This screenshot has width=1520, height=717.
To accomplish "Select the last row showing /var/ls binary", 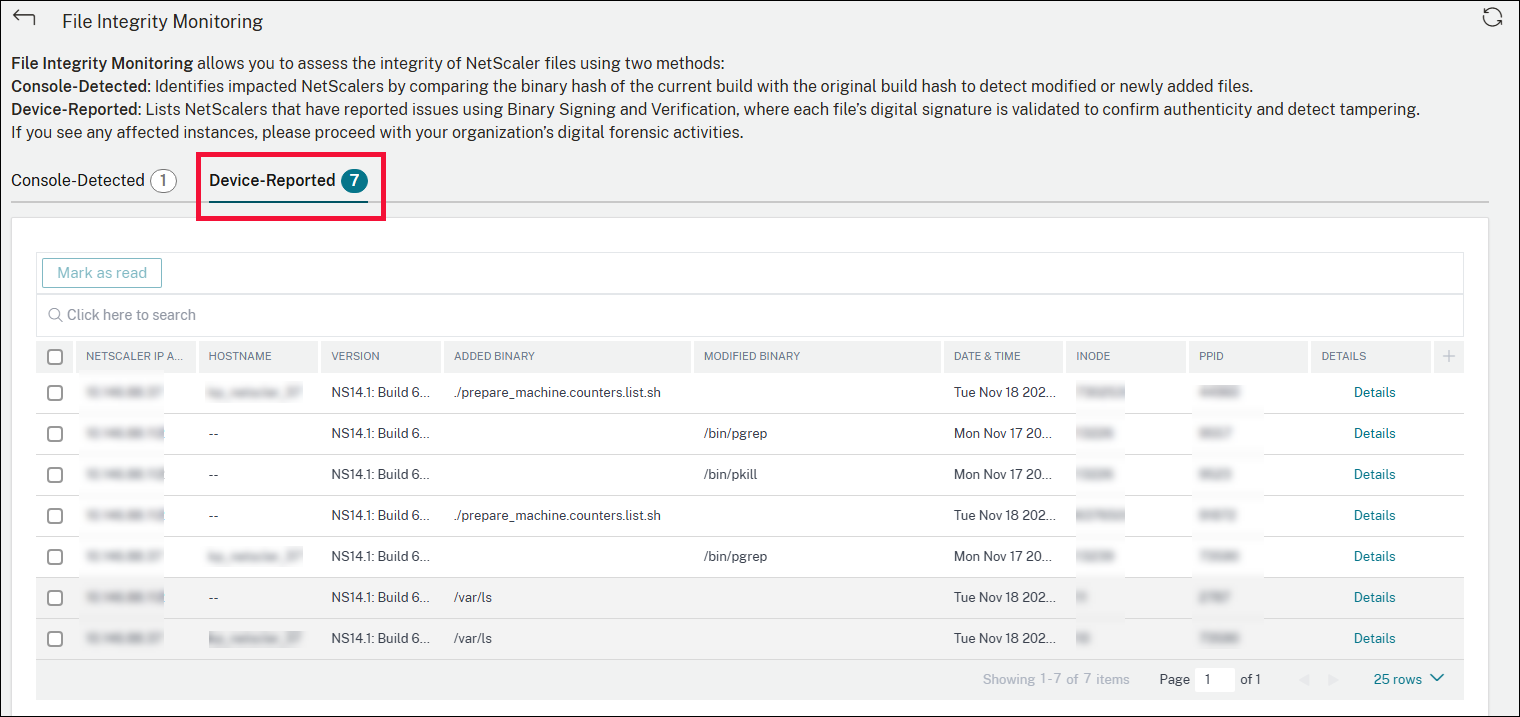I will pos(55,638).
